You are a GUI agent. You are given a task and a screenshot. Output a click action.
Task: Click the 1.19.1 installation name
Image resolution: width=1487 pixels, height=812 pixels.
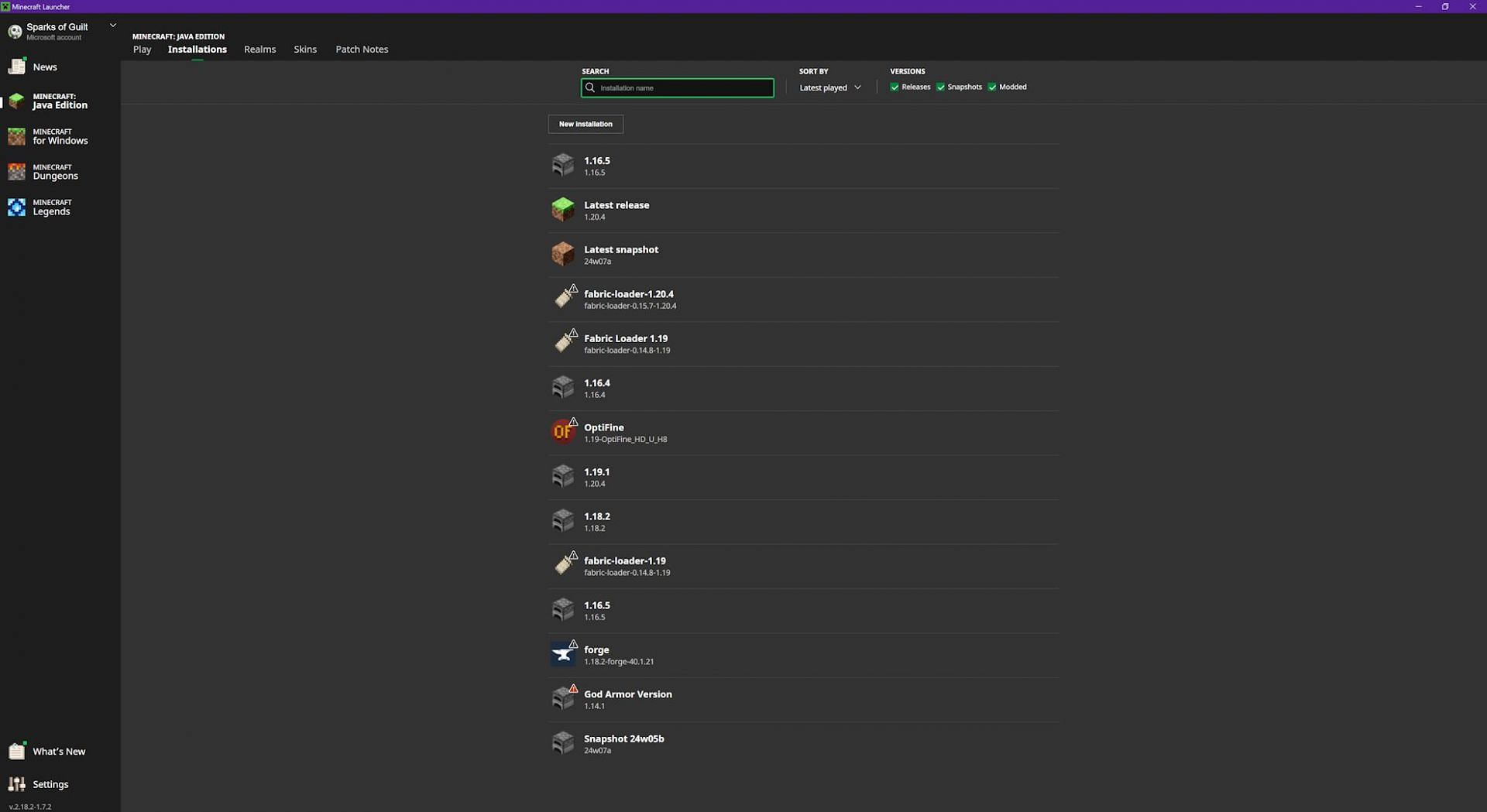[x=597, y=472]
